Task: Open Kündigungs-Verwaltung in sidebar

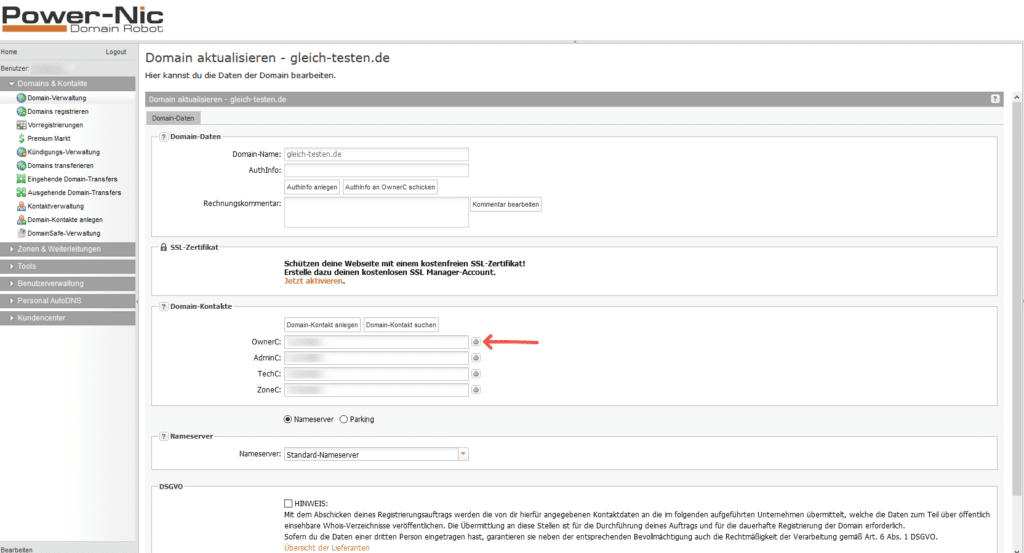Action: click(63, 152)
